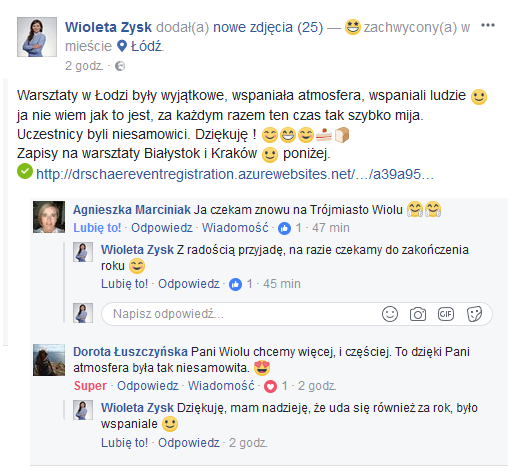This screenshot has height=476, width=518.
Task: Open the drschaereventregistration link
Action: [235, 174]
